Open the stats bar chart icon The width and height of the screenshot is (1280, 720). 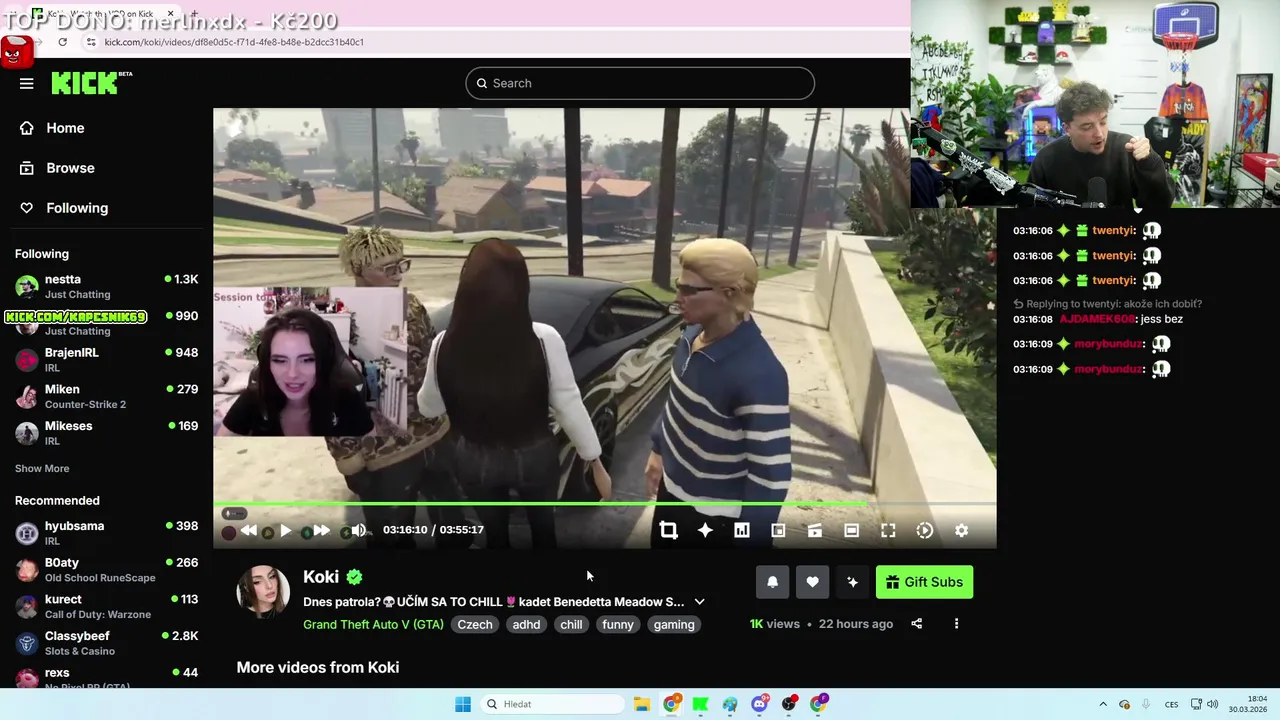742,531
